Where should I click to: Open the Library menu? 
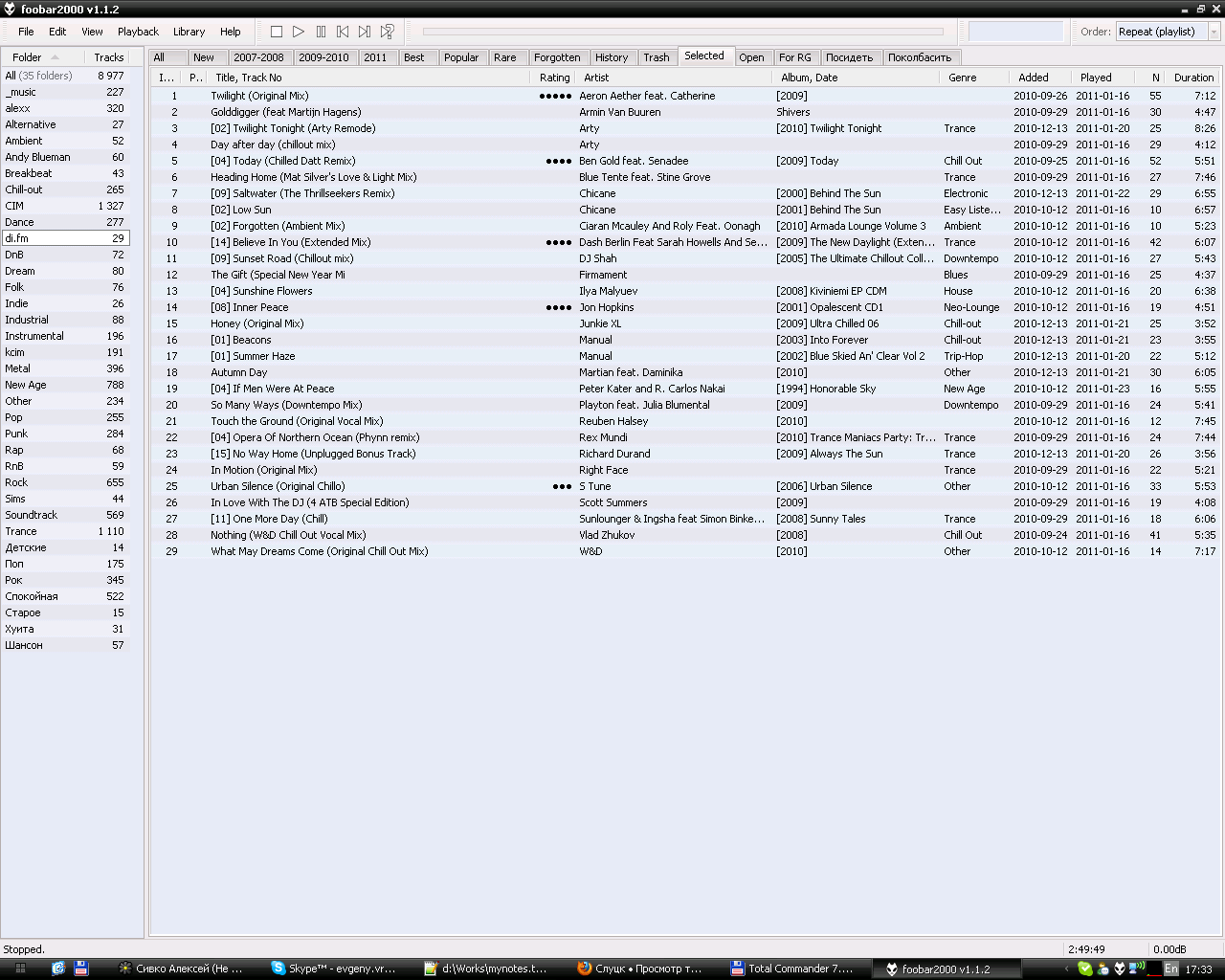click(189, 32)
